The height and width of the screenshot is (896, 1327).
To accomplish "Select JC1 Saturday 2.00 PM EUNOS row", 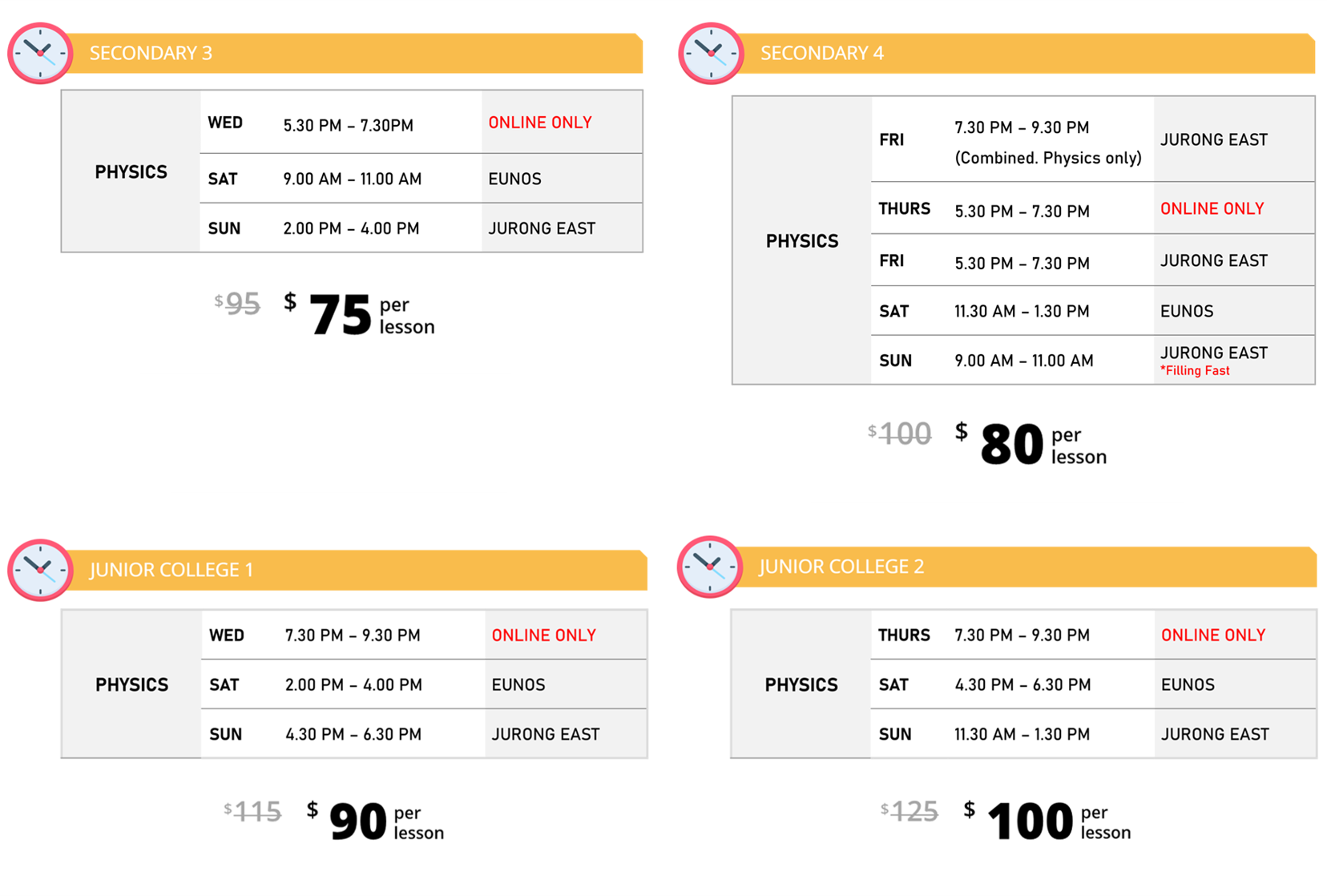I will [x=424, y=684].
